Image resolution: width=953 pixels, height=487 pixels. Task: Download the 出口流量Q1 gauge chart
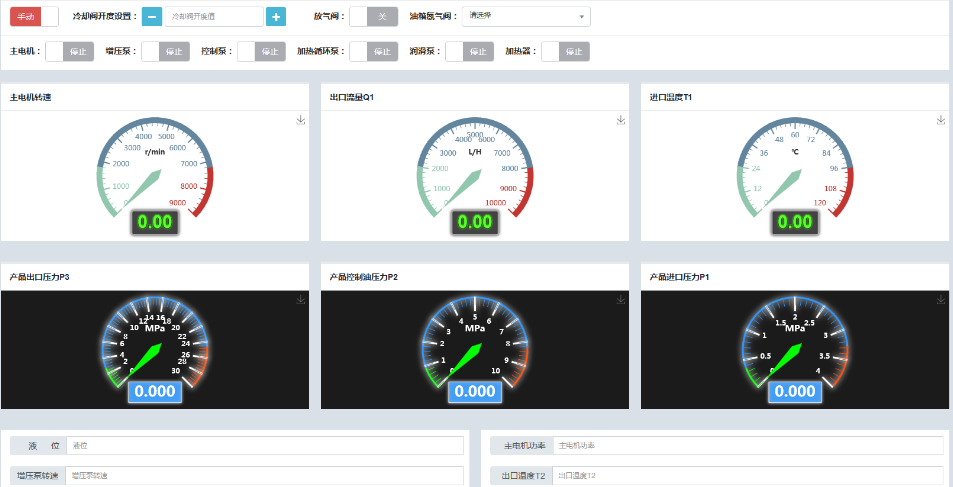click(x=620, y=120)
